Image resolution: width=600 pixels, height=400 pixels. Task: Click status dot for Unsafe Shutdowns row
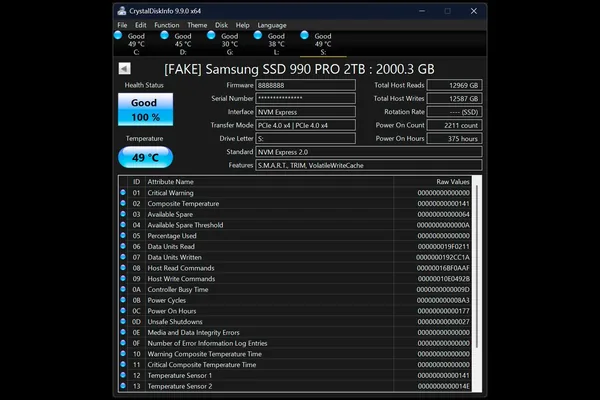pyautogui.click(x=123, y=321)
